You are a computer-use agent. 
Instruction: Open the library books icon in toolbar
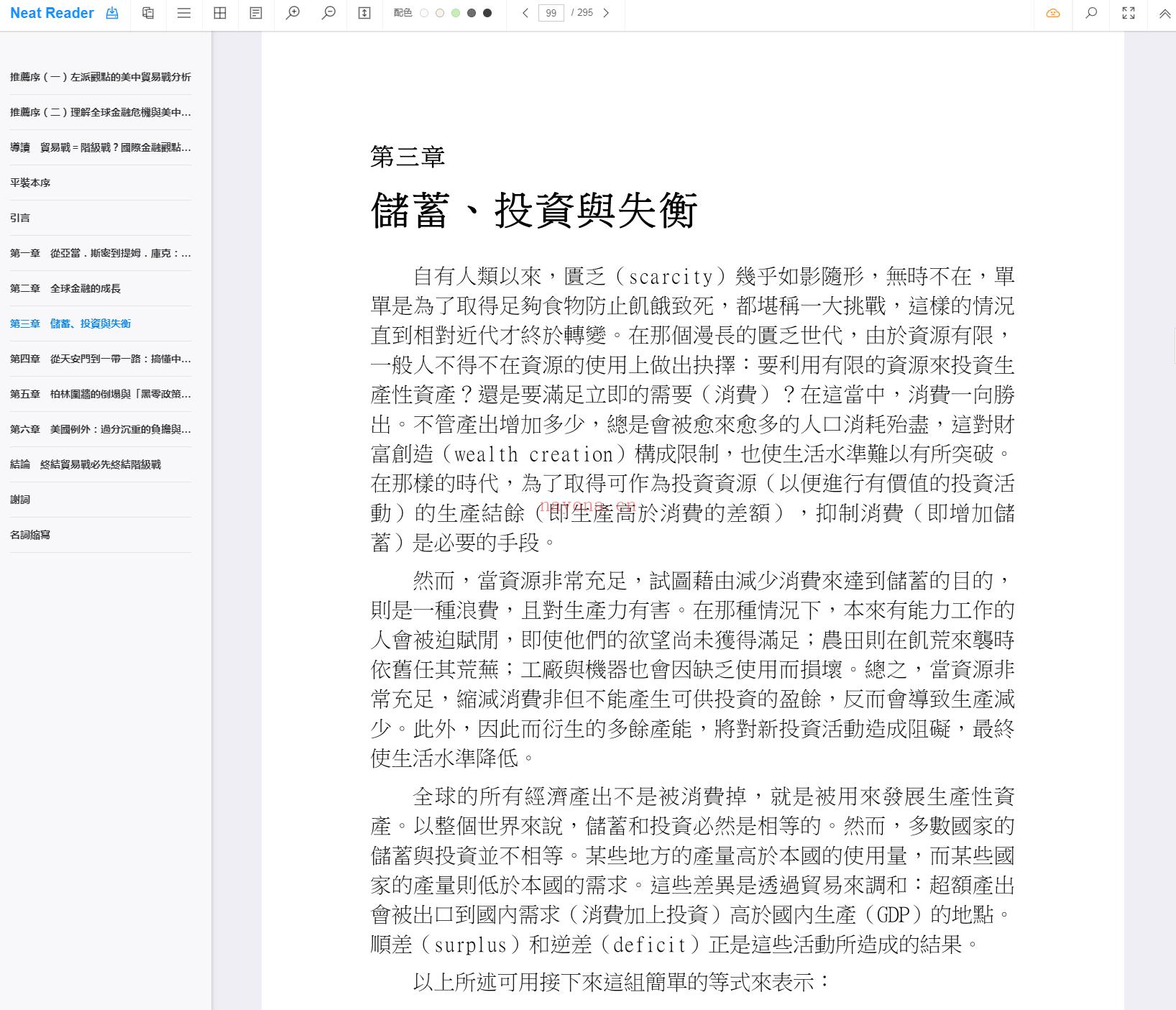click(x=148, y=13)
